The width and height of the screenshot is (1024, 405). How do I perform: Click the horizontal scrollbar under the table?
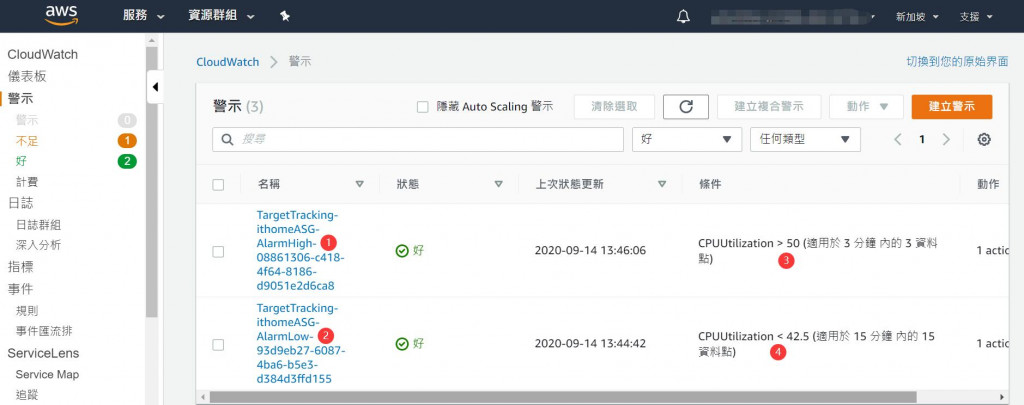pyautogui.click(x=500, y=397)
